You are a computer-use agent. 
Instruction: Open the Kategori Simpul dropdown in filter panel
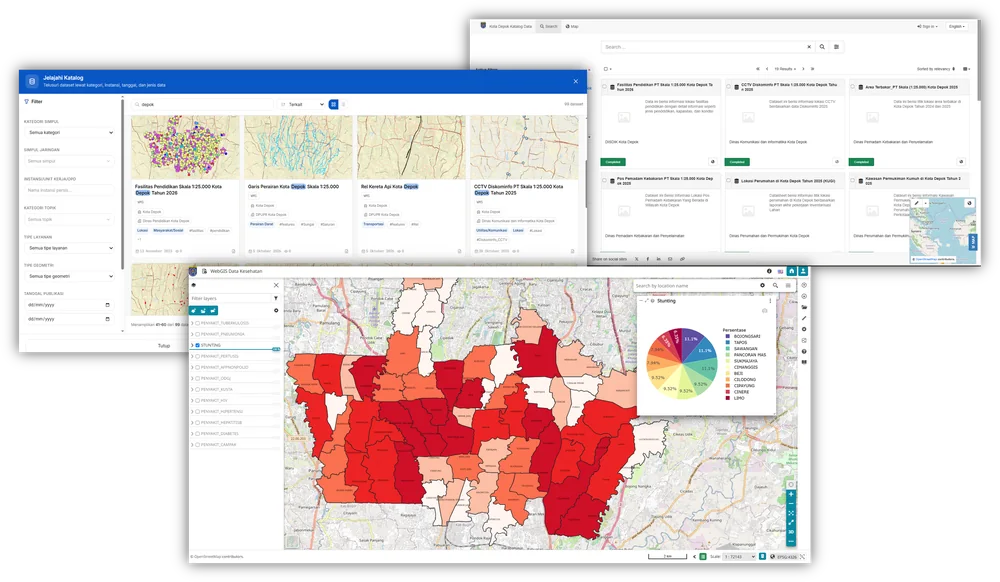[x=70, y=133]
